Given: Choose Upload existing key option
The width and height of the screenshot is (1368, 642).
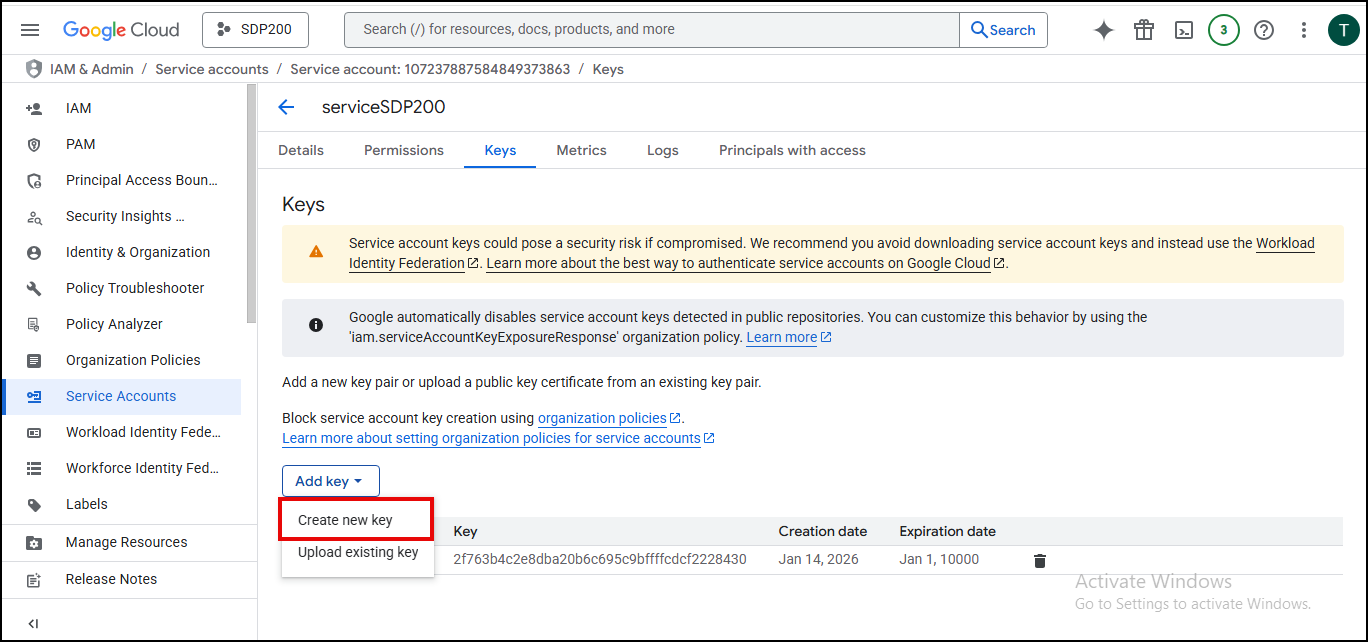Looking at the screenshot, I should 358,552.
